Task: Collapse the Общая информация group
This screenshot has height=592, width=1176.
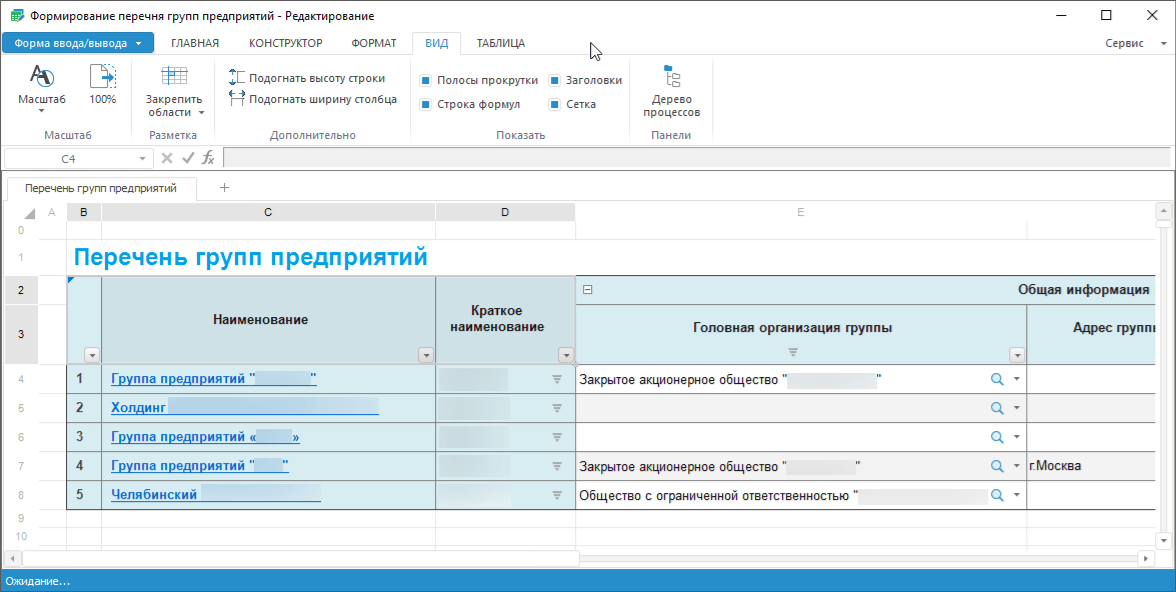Action: (588, 290)
